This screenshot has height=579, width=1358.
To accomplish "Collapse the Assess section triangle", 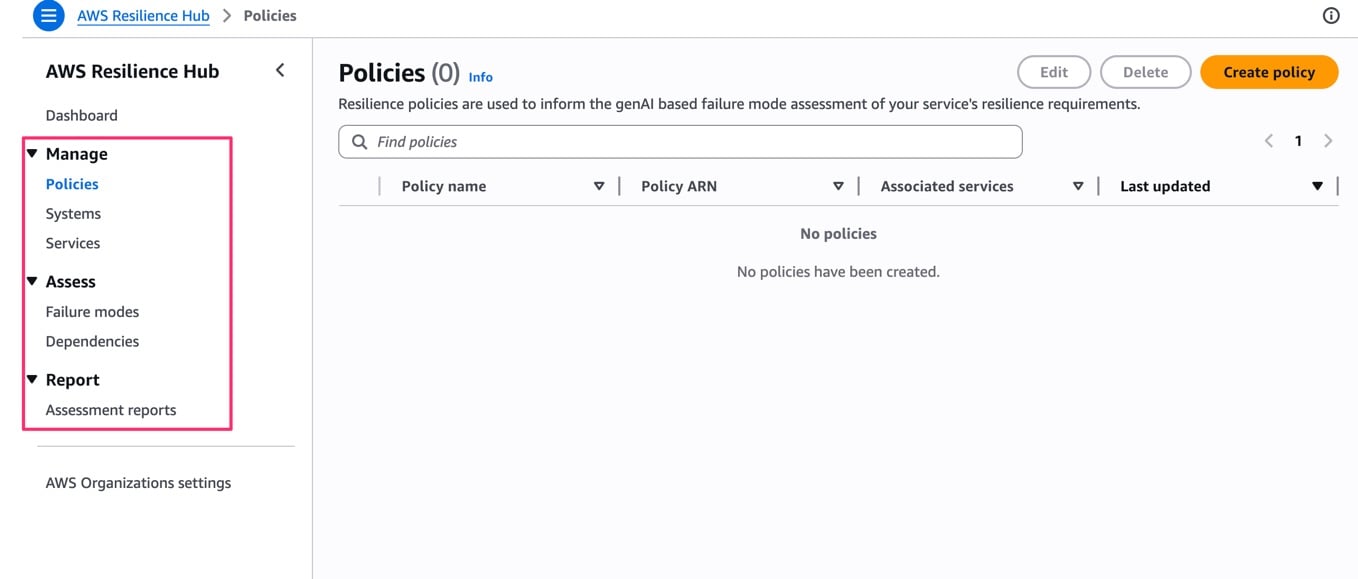I will (32, 282).
